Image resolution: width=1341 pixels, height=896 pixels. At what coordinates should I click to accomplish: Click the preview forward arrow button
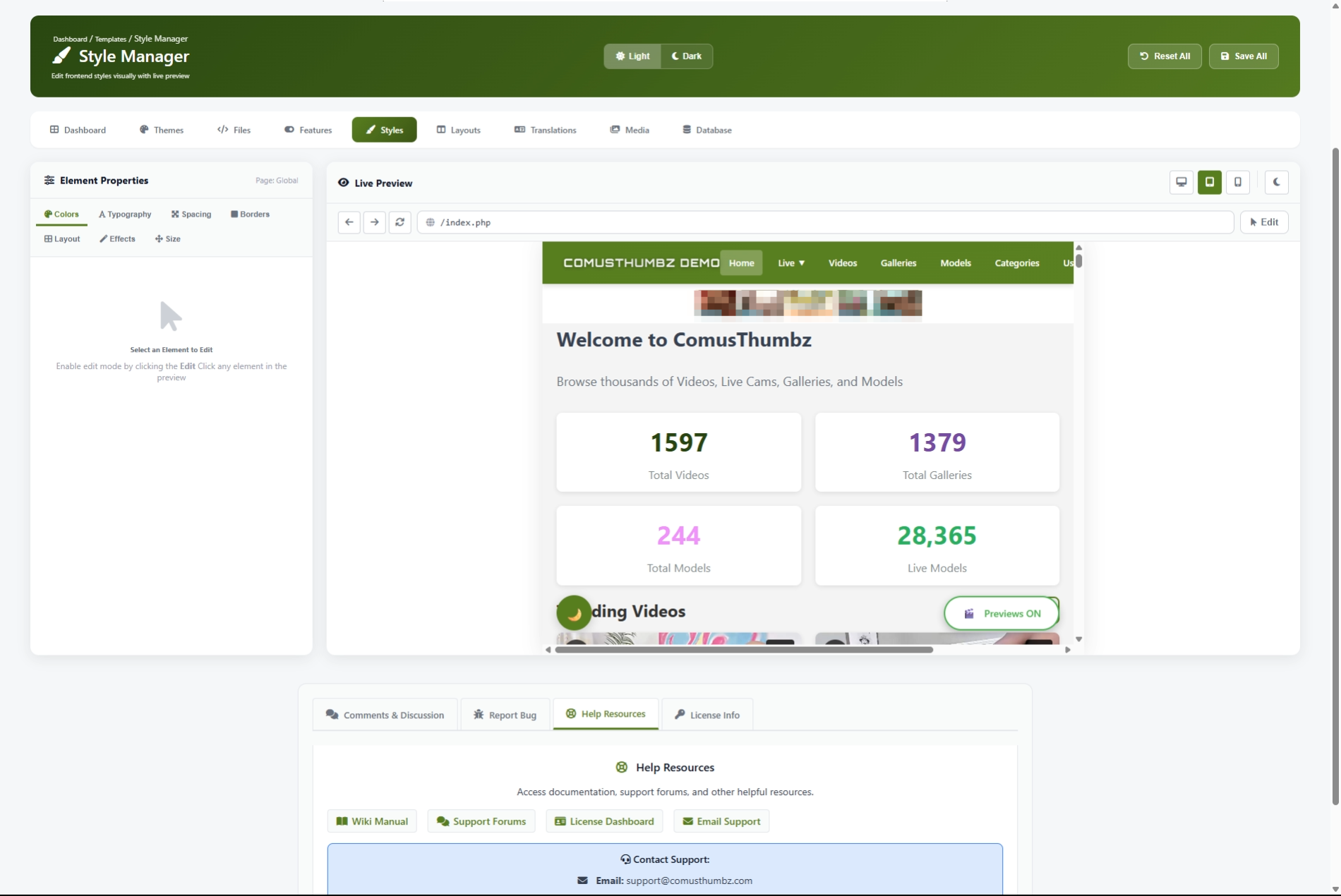375,222
